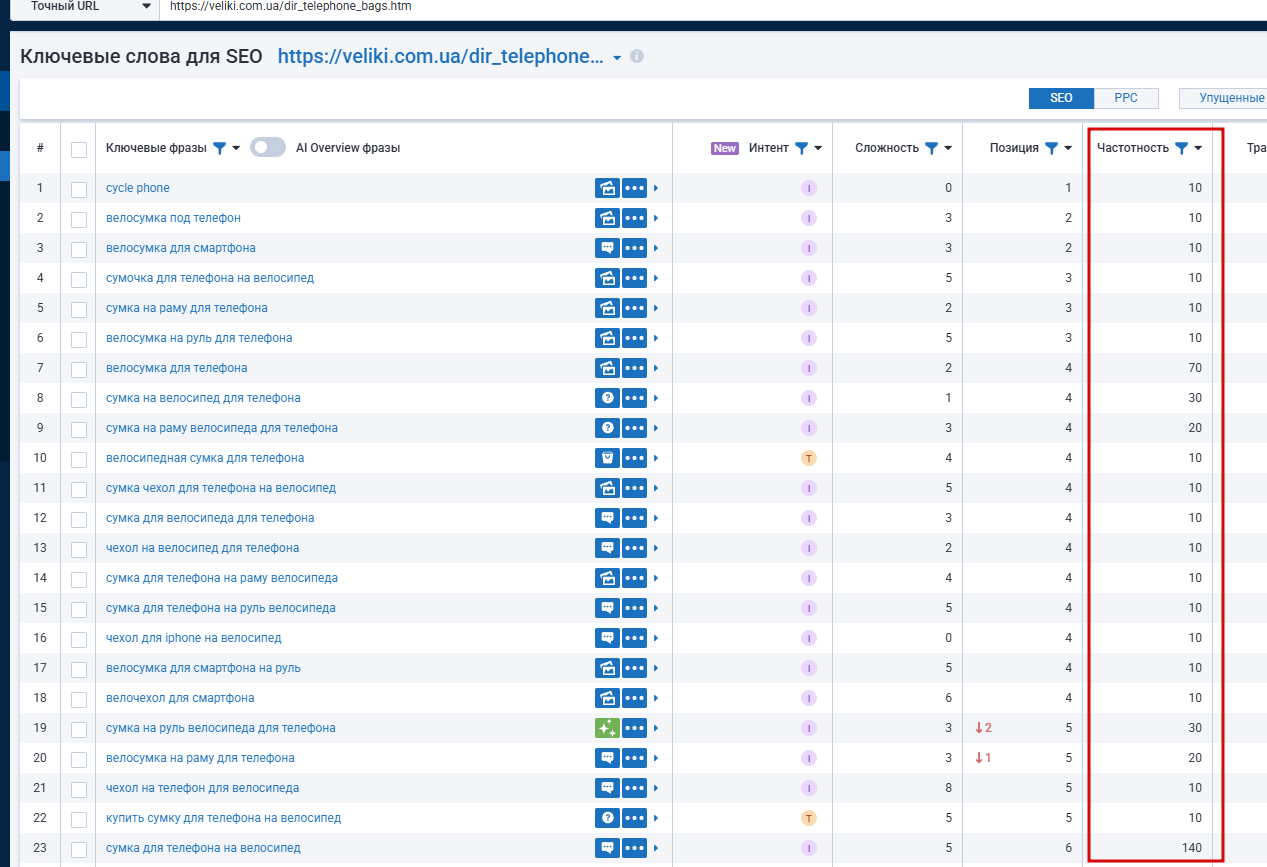Check the box for 'велосумка под телефон'
Viewport: 1267px width, 867px height.
tap(79, 219)
